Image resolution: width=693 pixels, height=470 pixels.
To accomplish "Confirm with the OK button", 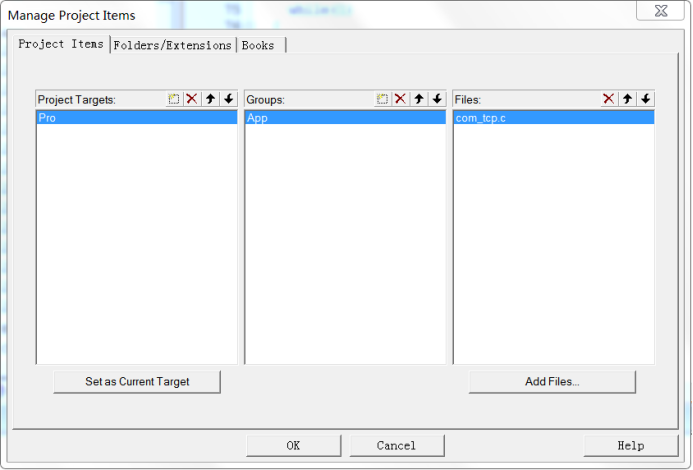I will (293, 445).
